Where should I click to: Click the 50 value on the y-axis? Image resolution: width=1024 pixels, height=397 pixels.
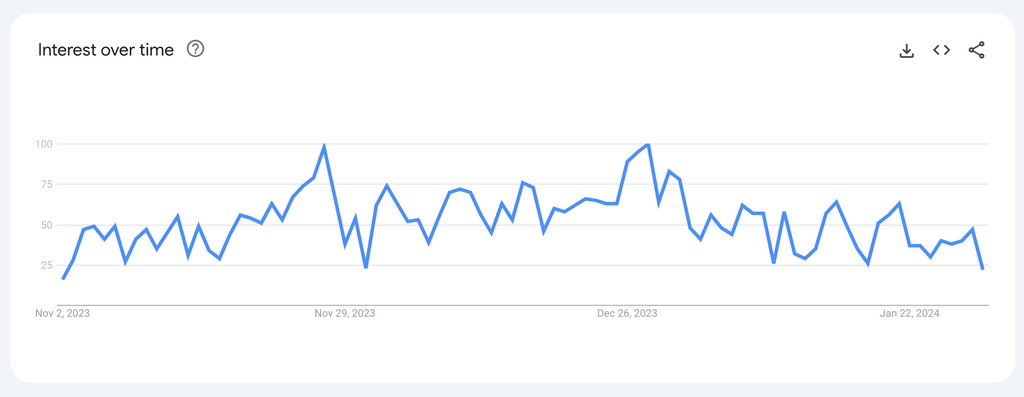tap(46, 225)
